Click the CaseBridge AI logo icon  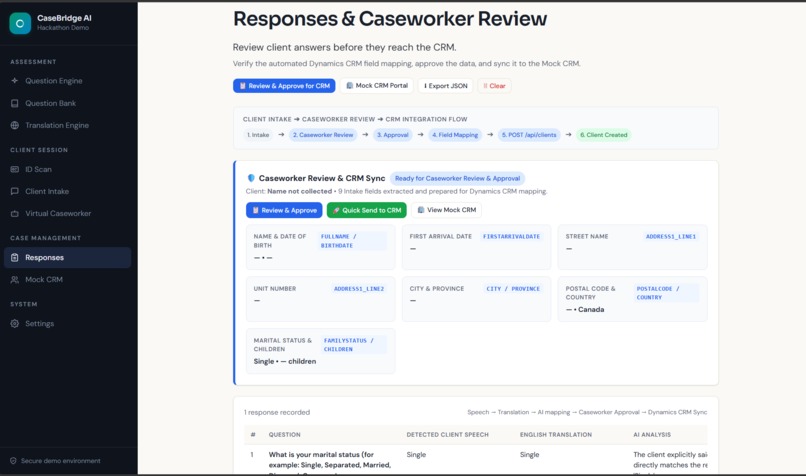(x=20, y=23)
